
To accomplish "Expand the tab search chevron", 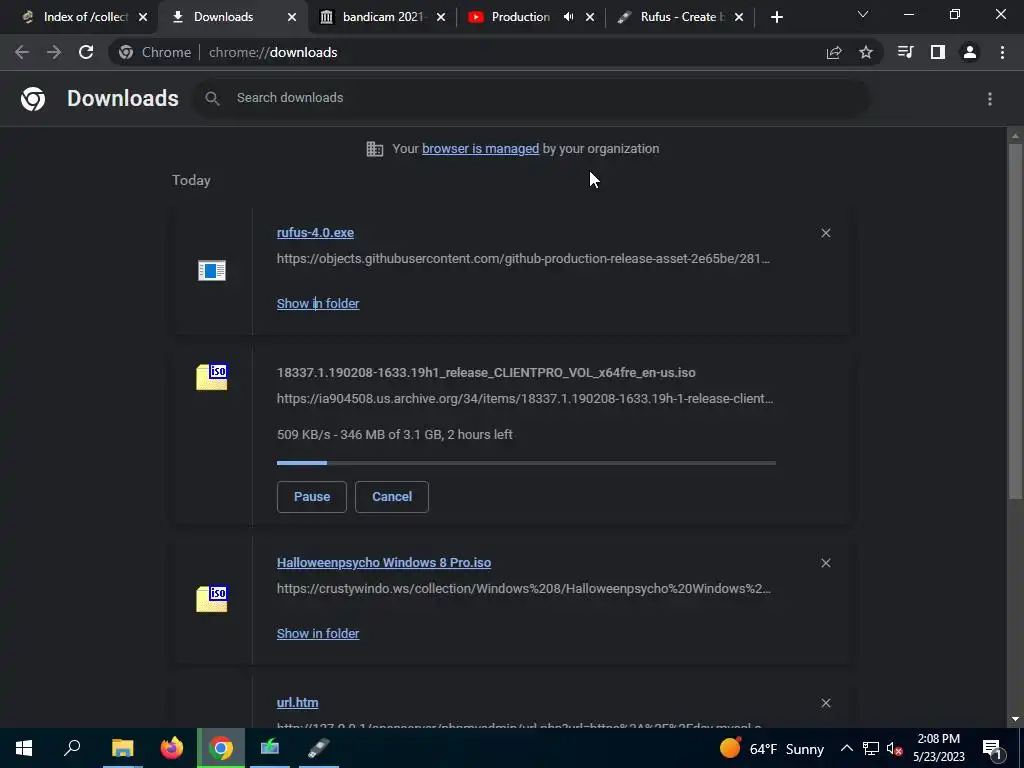I will 863,14.
